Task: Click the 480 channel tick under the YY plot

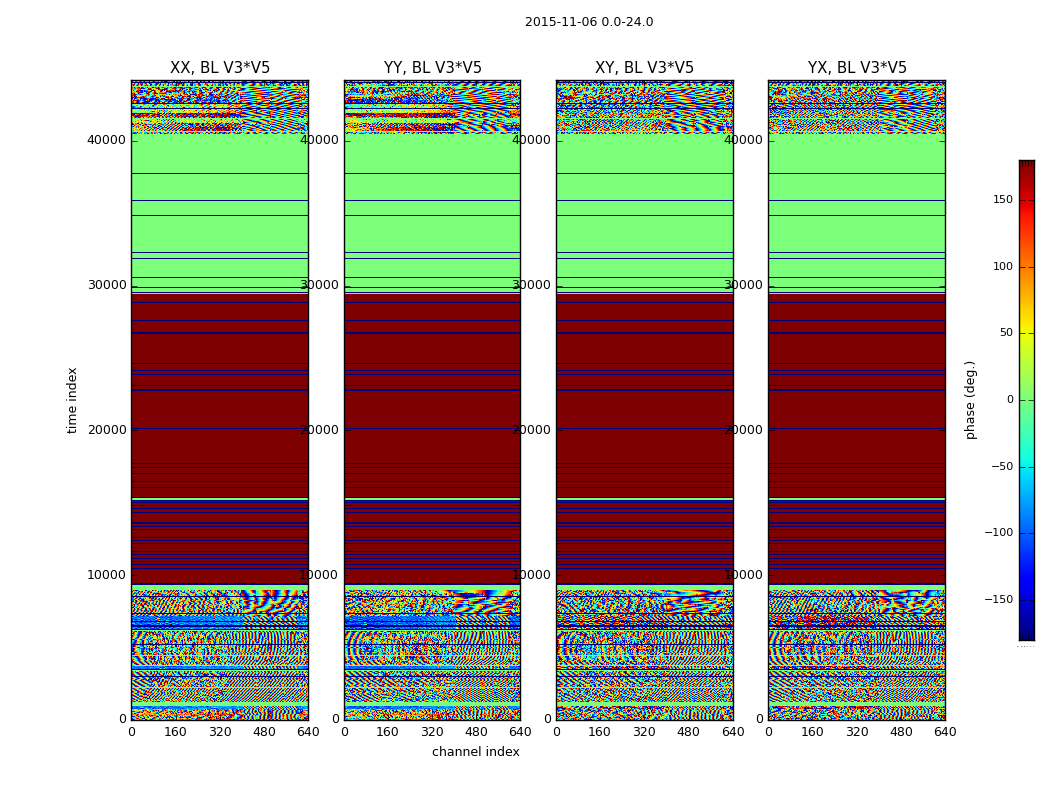Action: (476, 732)
